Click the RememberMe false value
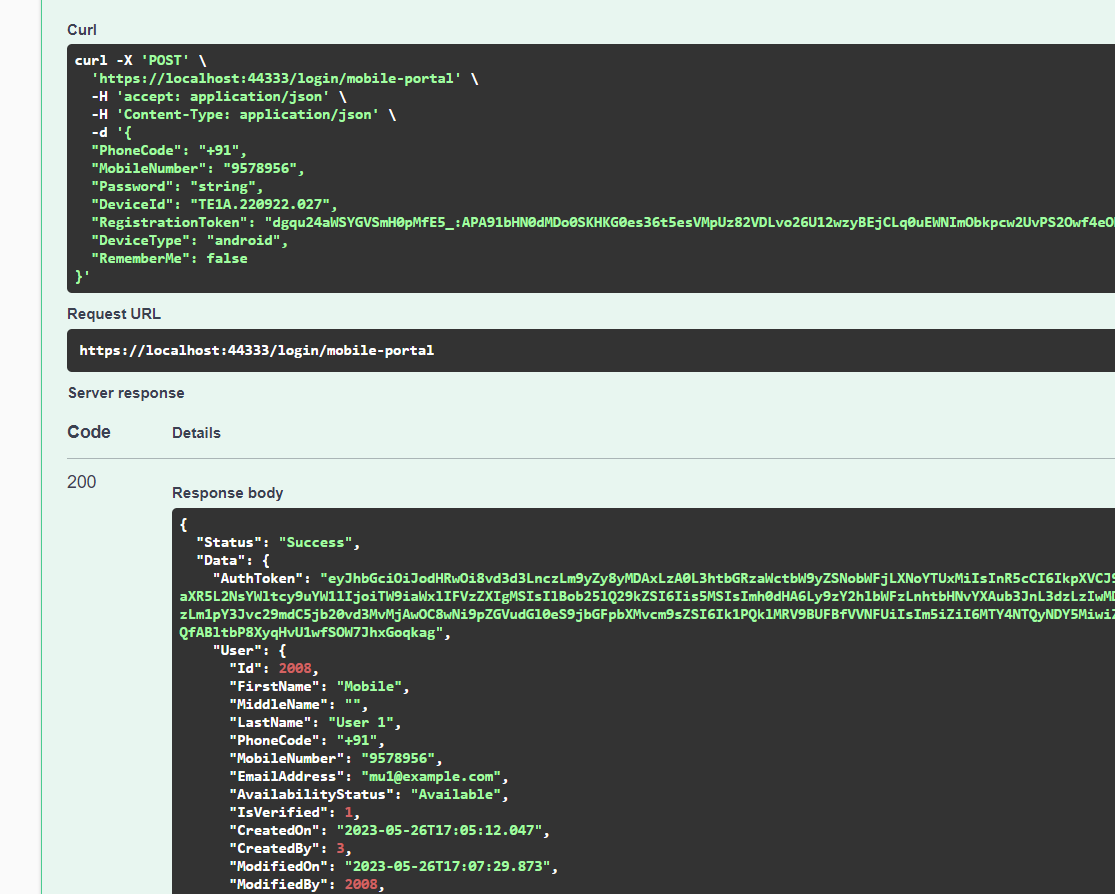This screenshot has width=1115, height=894. pyautogui.click(x=227, y=258)
